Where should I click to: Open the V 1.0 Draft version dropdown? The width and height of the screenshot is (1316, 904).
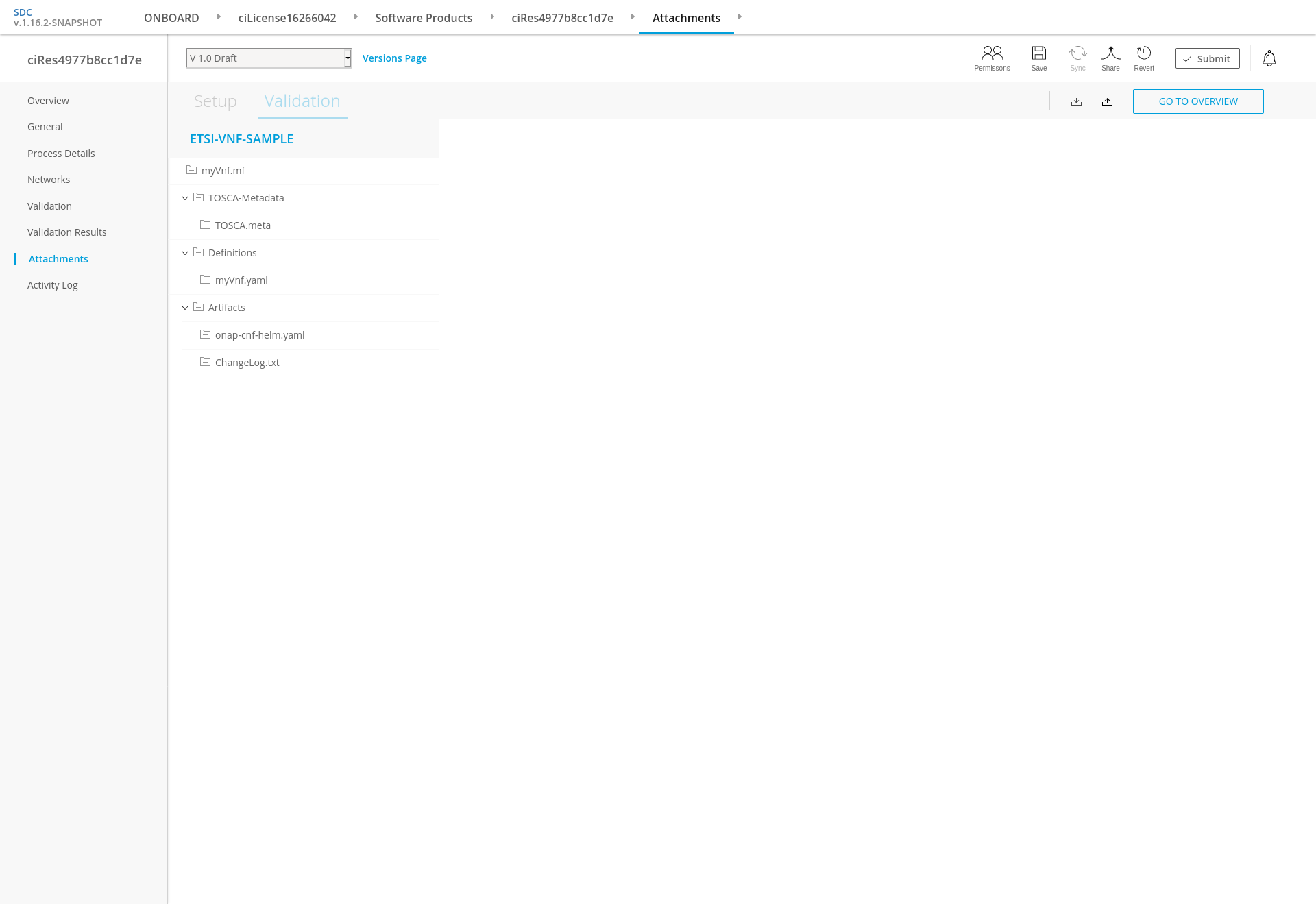(269, 58)
